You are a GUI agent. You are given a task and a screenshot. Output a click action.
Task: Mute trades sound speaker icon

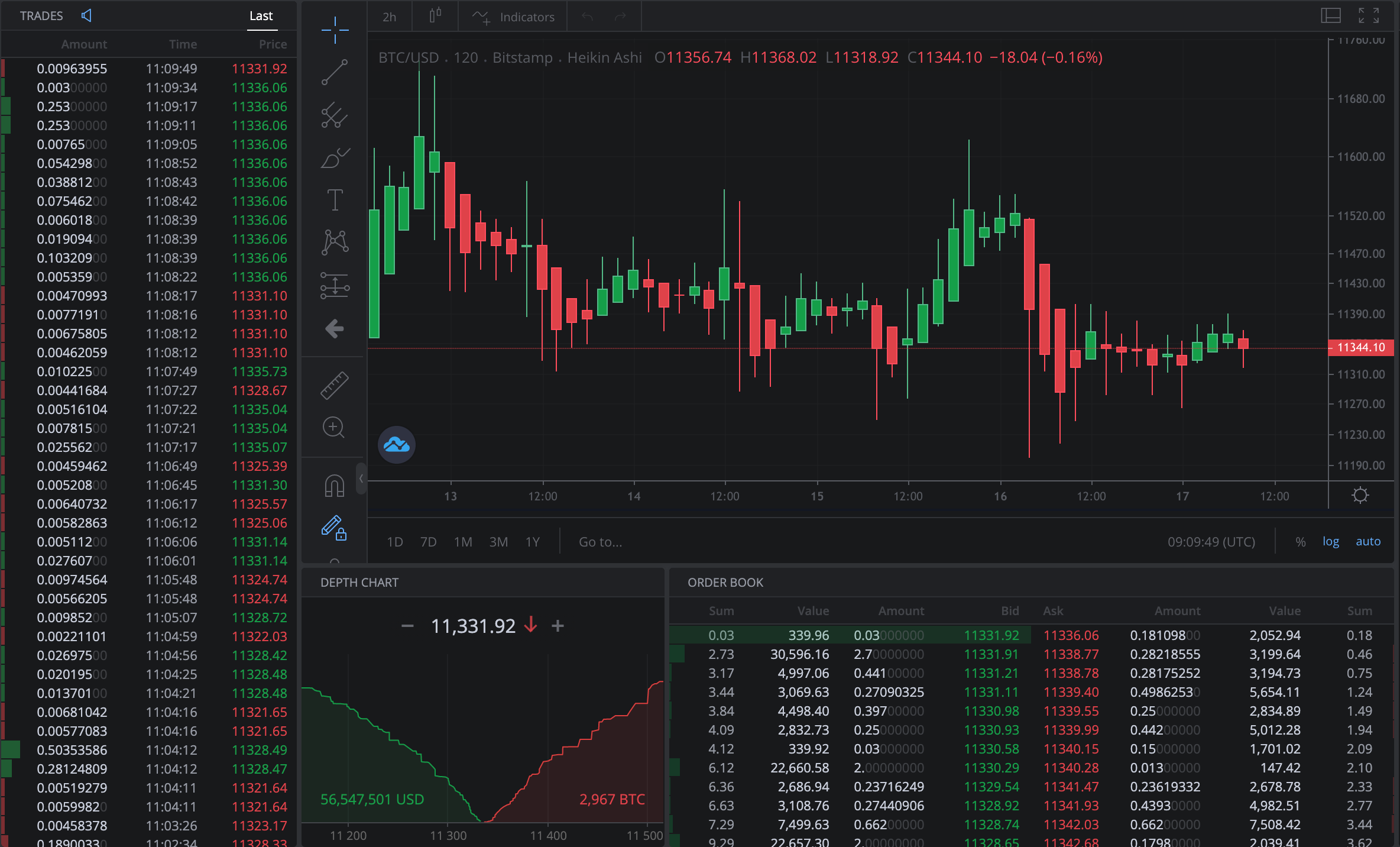click(86, 16)
